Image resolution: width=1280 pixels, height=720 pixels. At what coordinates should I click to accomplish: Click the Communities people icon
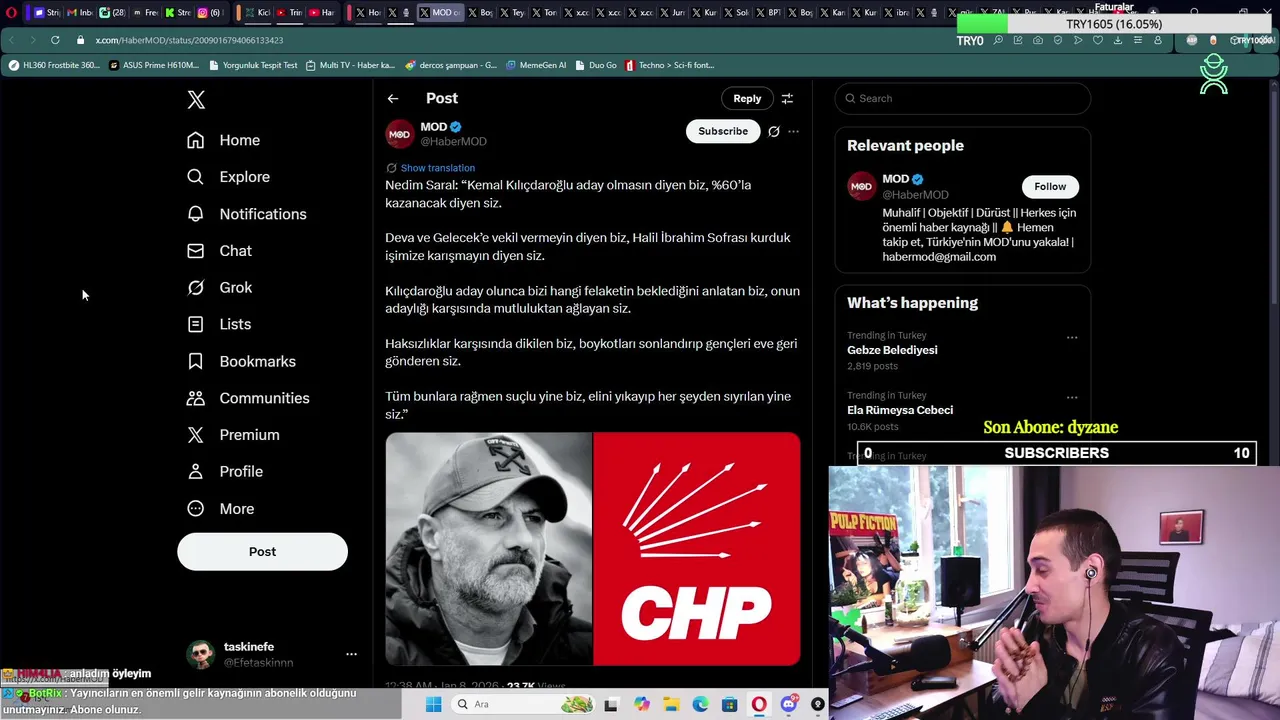[x=196, y=398]
